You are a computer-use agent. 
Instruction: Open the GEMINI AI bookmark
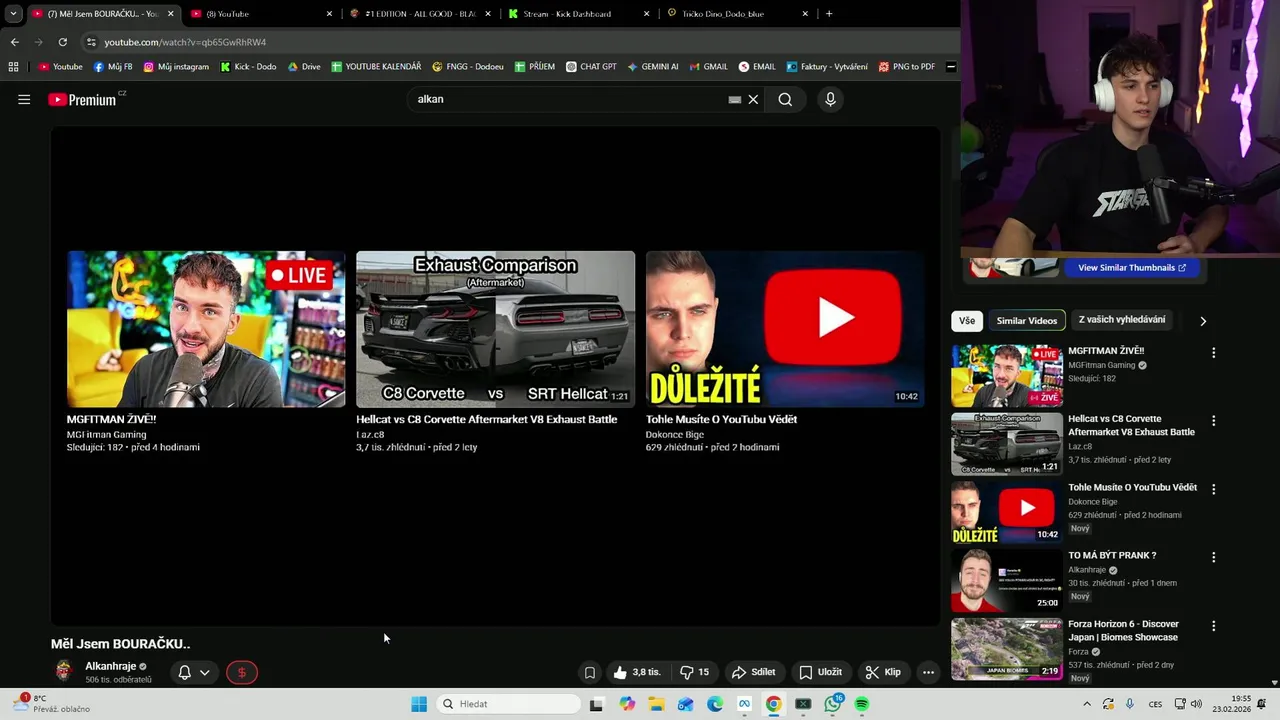pos(653,67)
